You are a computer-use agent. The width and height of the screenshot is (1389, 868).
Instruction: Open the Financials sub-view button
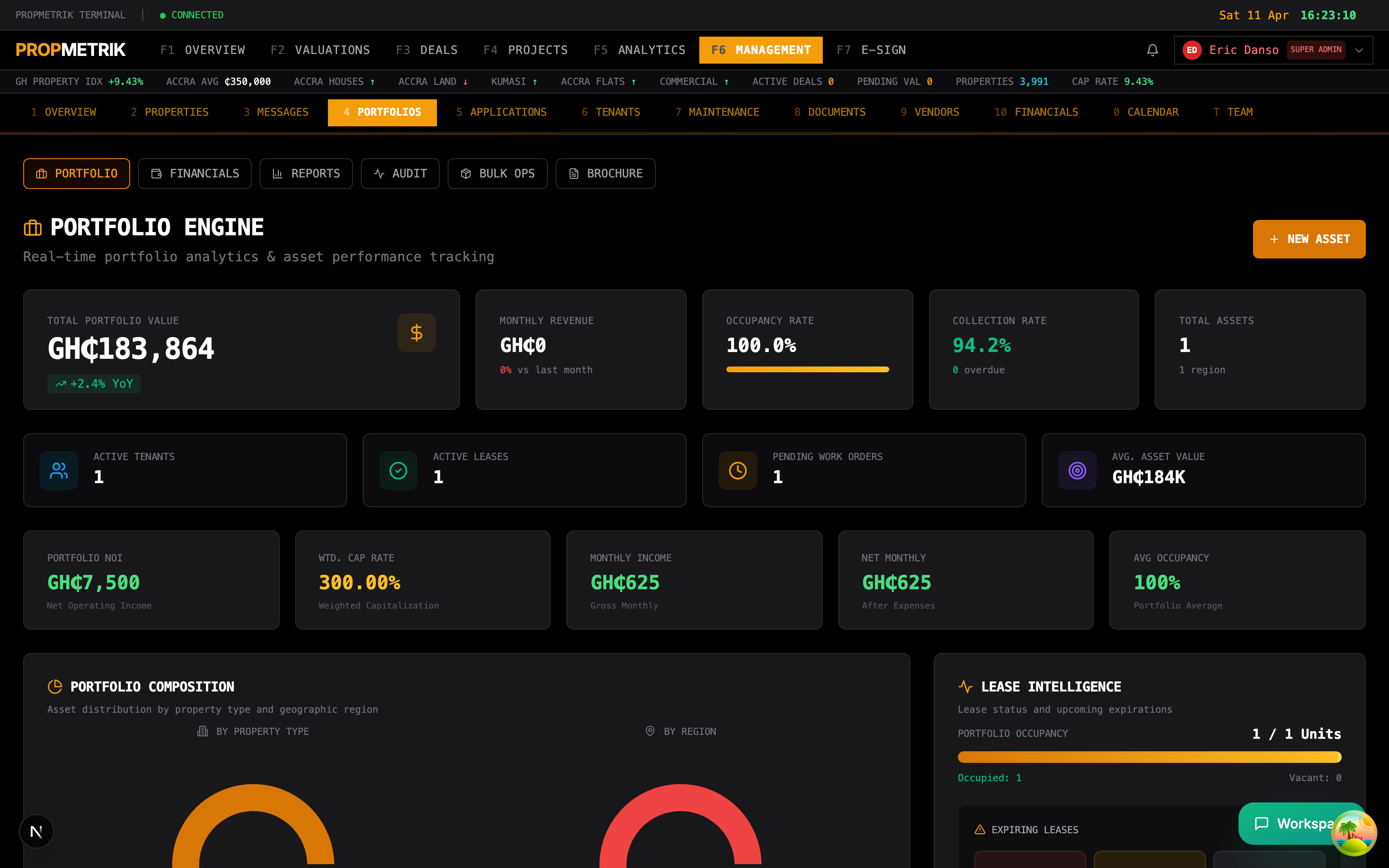tap(194, 174)
